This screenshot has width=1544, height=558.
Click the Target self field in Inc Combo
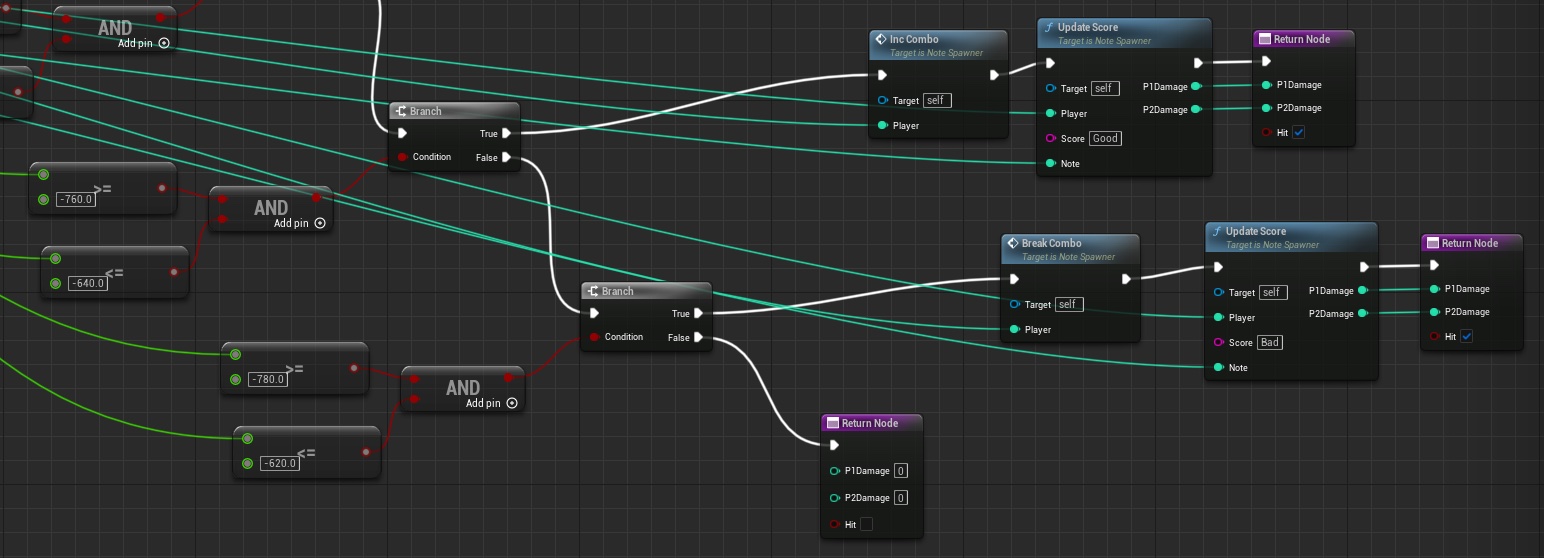click(x=937, y=100)
